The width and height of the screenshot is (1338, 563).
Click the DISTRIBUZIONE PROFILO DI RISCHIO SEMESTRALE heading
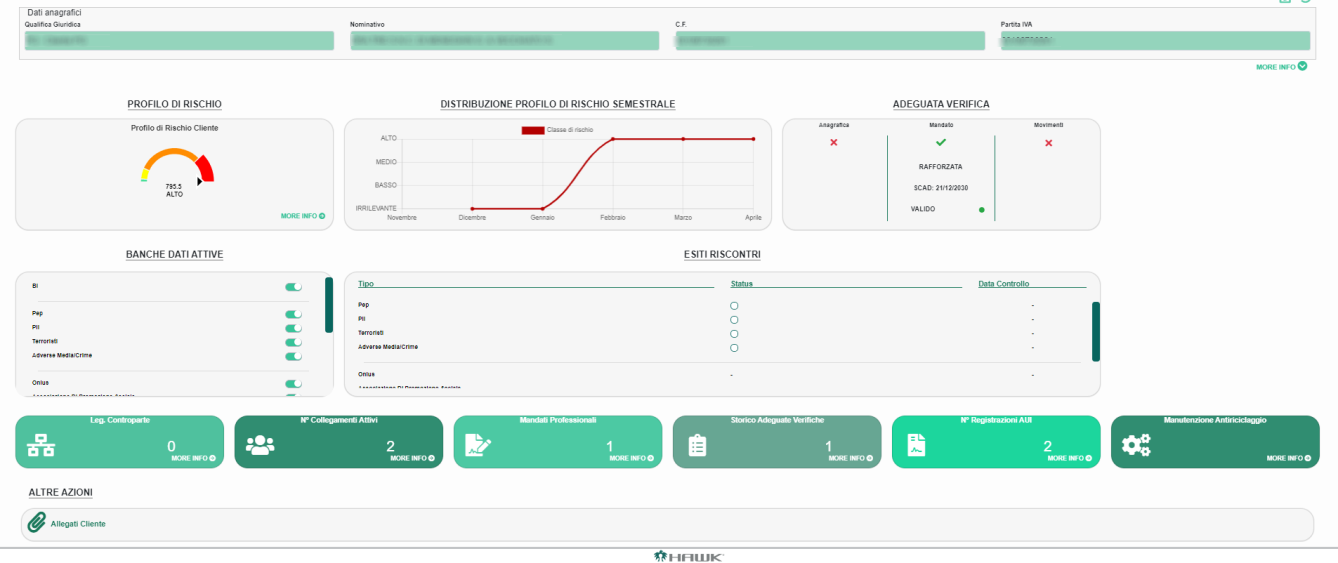pyautogui.click(x=558, y=104)
